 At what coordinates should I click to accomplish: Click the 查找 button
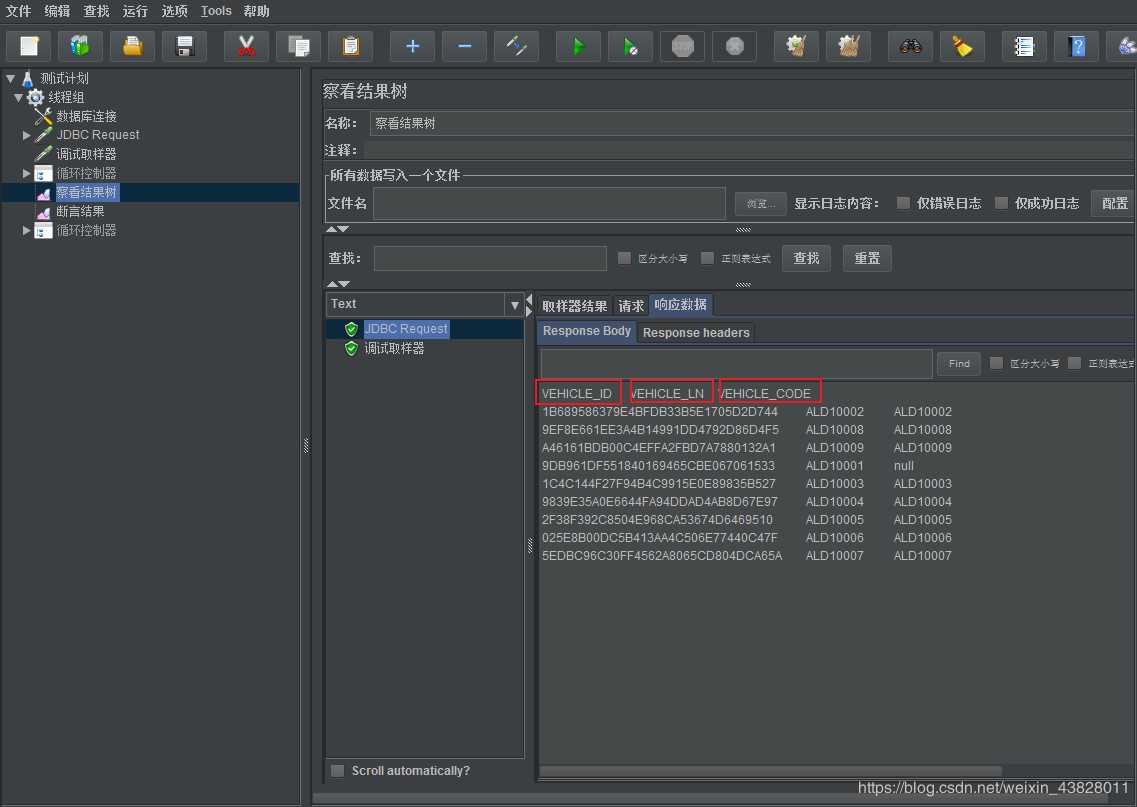click(806, 258)
